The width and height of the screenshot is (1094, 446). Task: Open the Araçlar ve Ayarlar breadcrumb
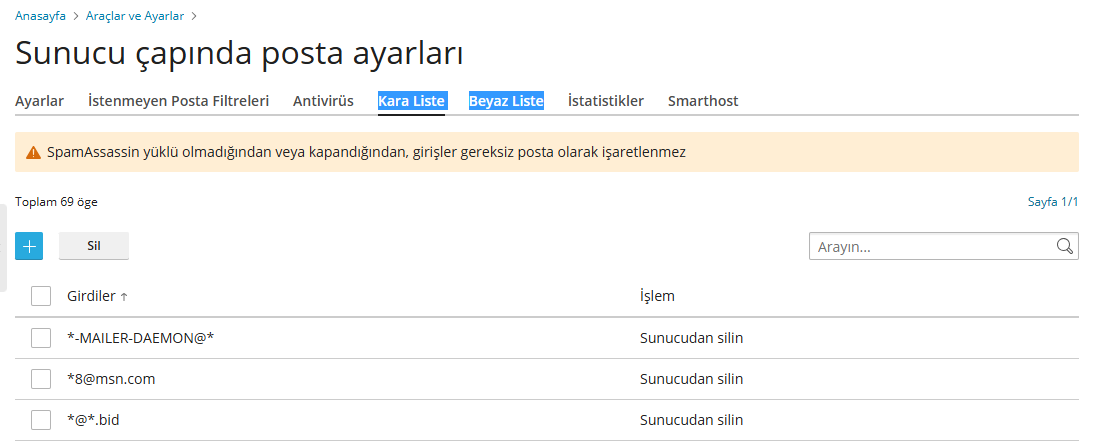135,15
